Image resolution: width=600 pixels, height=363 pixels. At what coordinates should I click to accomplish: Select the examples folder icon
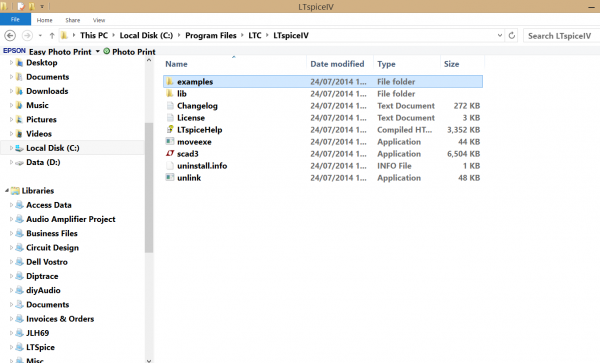tap(170, 81)
